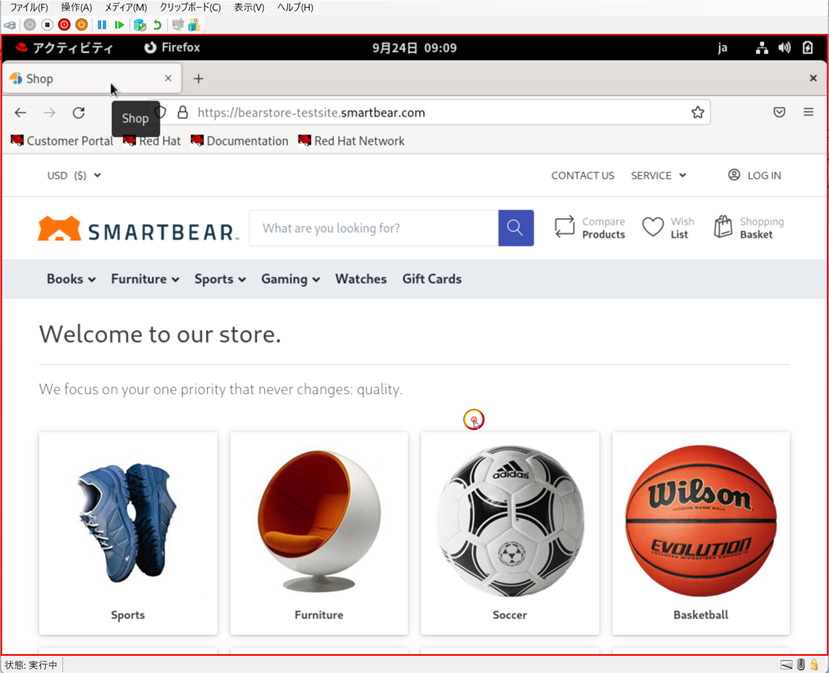The image size is (829, 673).
Task: Expand the USD currency dropdown
Action: click(74, 175)
